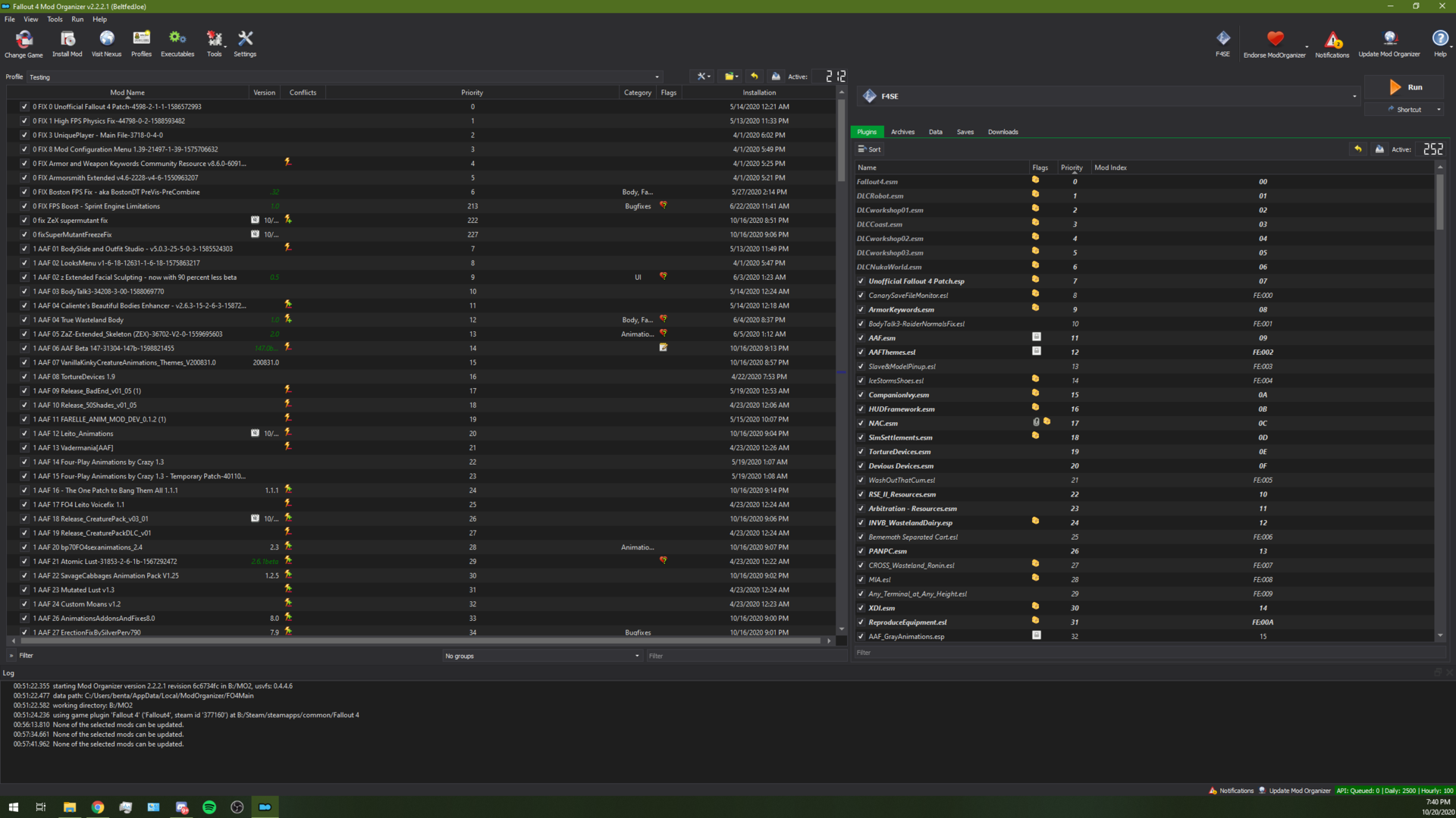
Task: Open the View menu
Action: coord(31,19)
